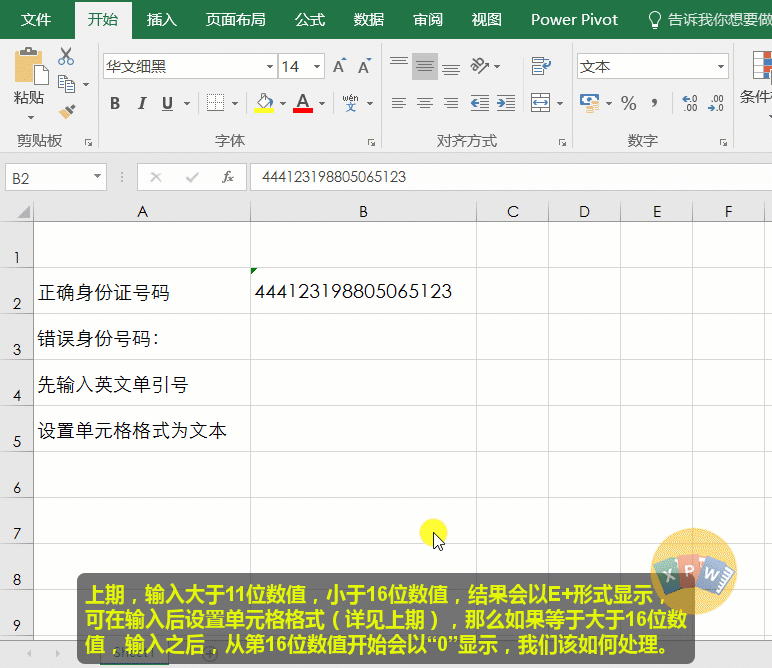Align text right
Screen dimensions: 772x668
tap(450, 103)
